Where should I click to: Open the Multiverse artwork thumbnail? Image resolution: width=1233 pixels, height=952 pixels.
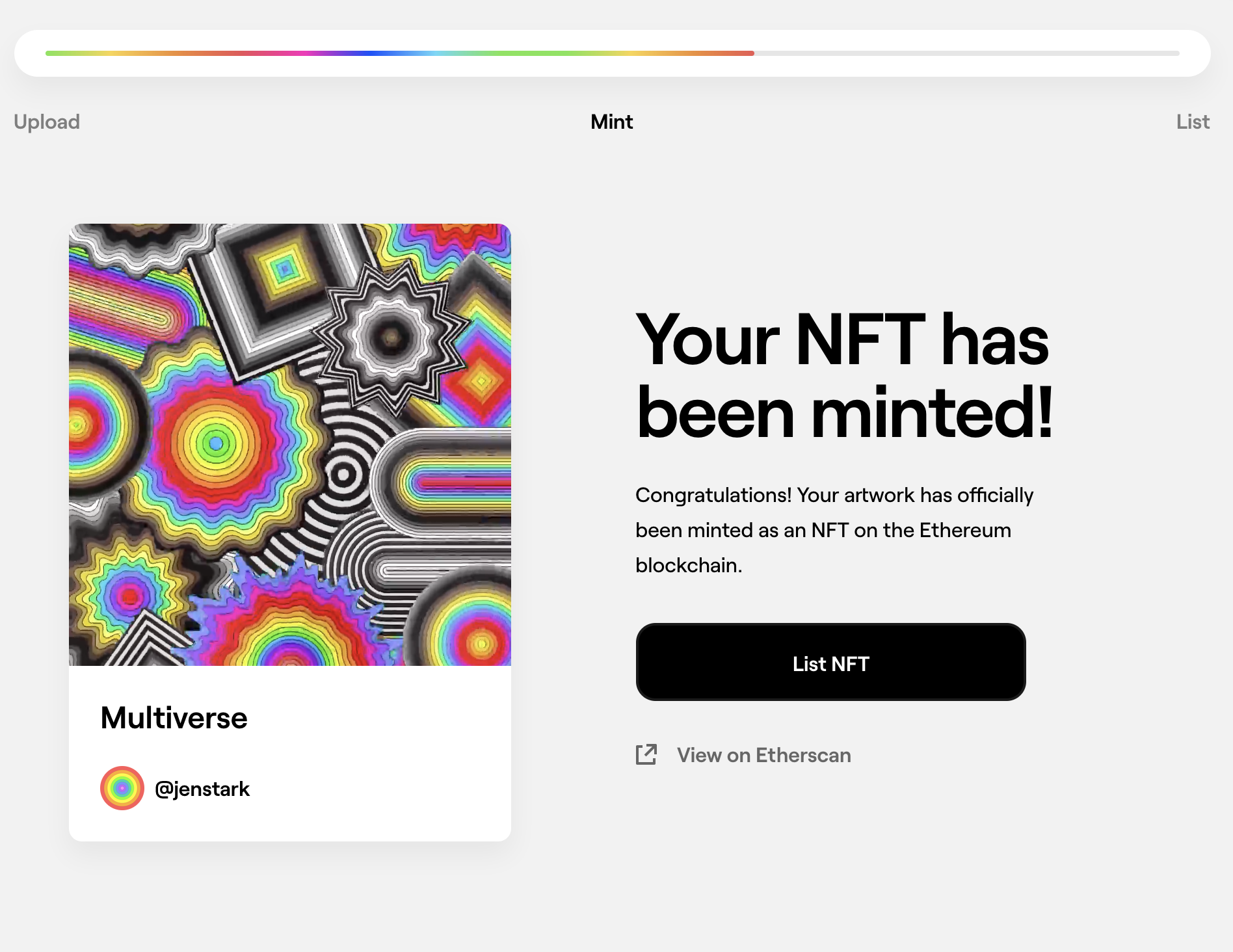point(290,445)
